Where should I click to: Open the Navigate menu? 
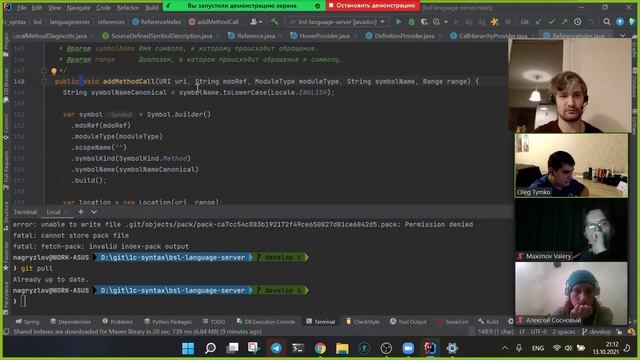tap(78, 8)
